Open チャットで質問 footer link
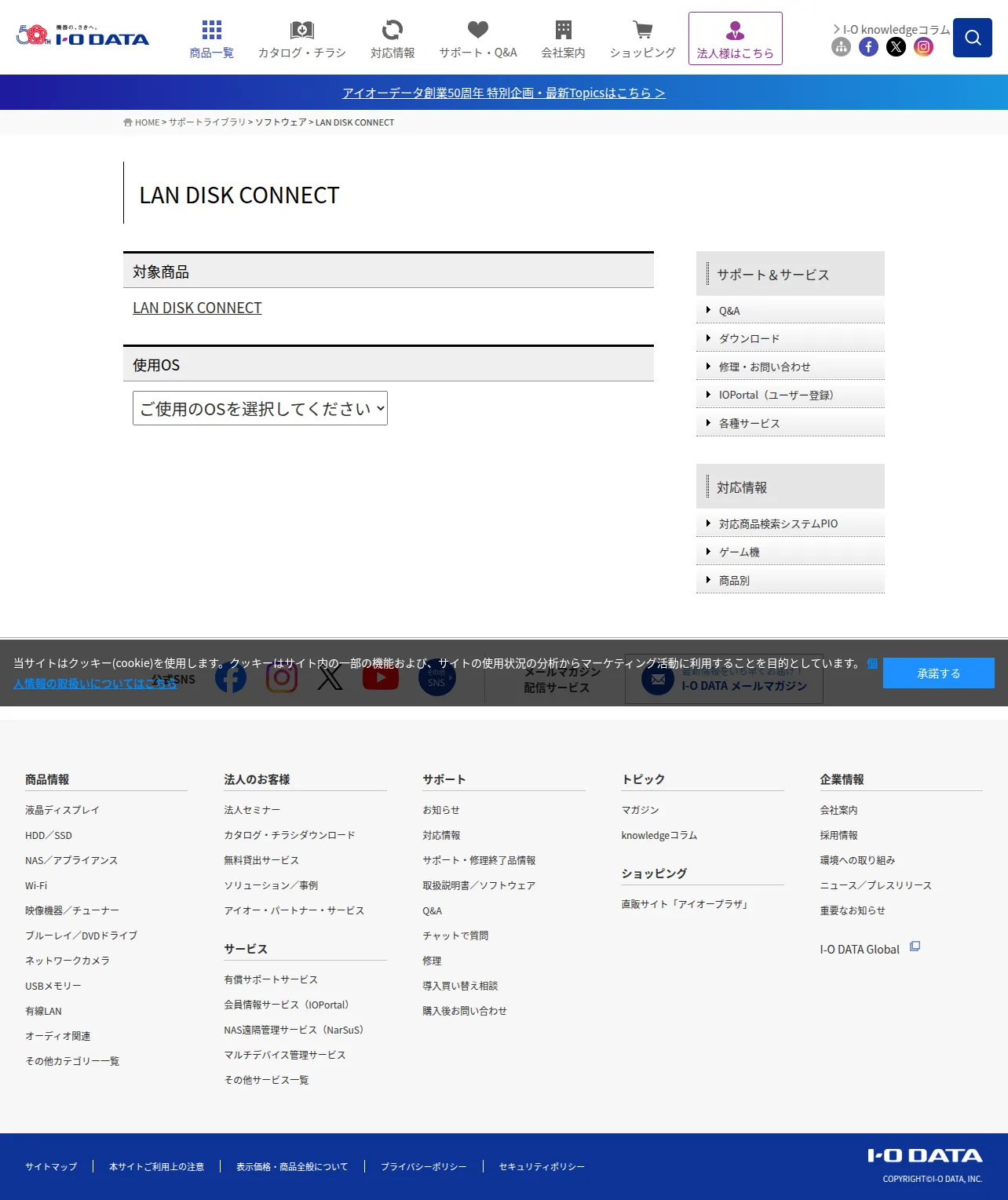Screen dimensions: 1008x1200 click(455, 936)
